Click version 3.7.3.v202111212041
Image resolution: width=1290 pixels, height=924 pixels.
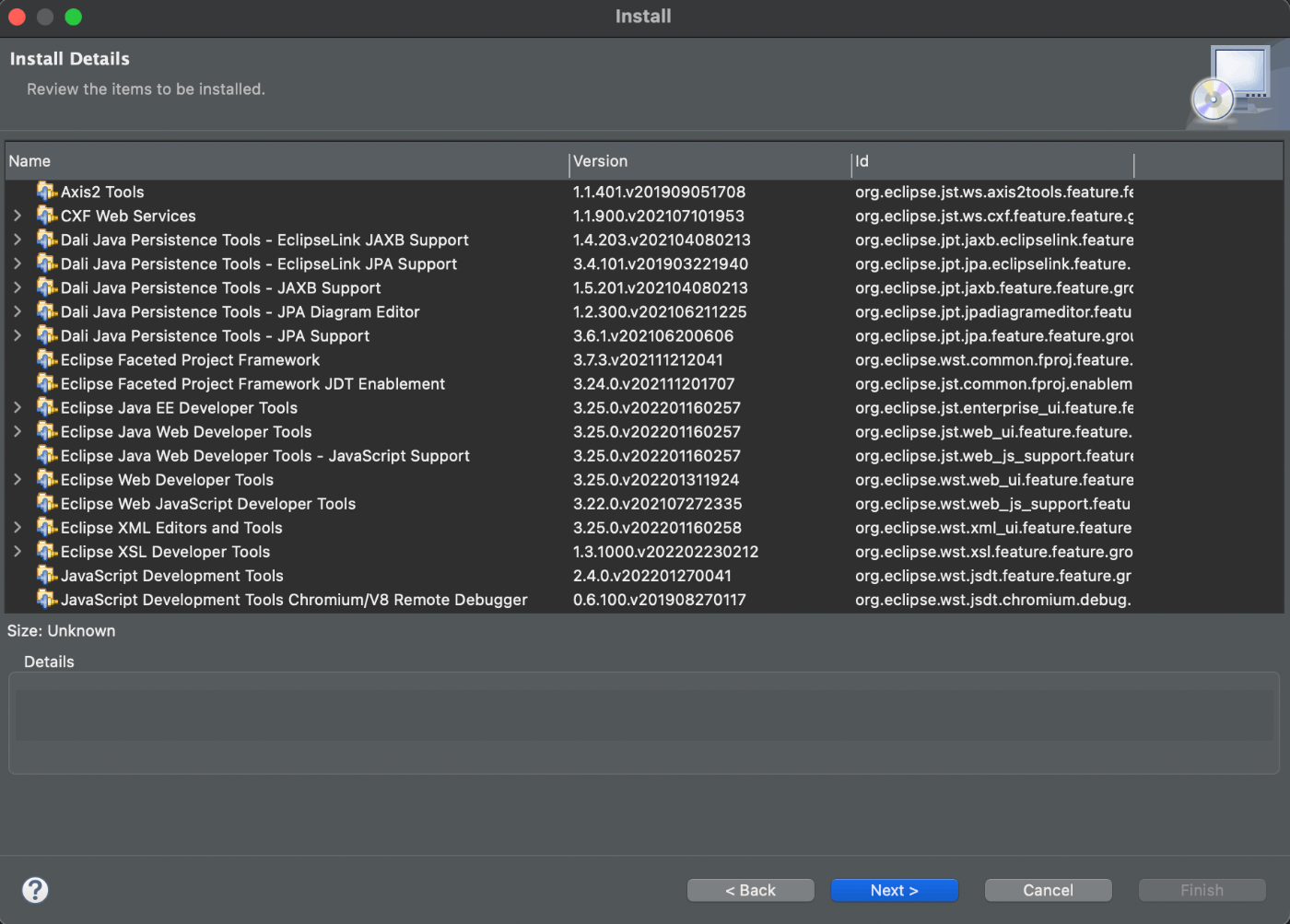pos(648,359)
